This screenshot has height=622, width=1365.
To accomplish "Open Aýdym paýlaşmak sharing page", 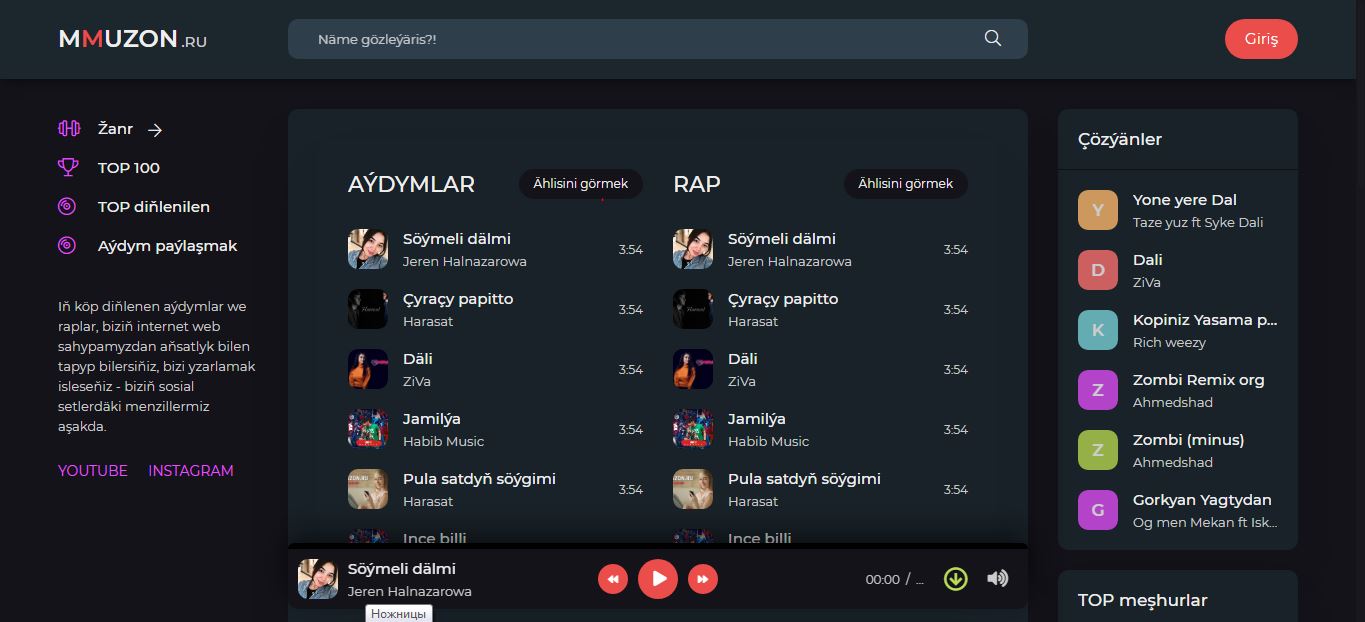I will click(167, 246).
